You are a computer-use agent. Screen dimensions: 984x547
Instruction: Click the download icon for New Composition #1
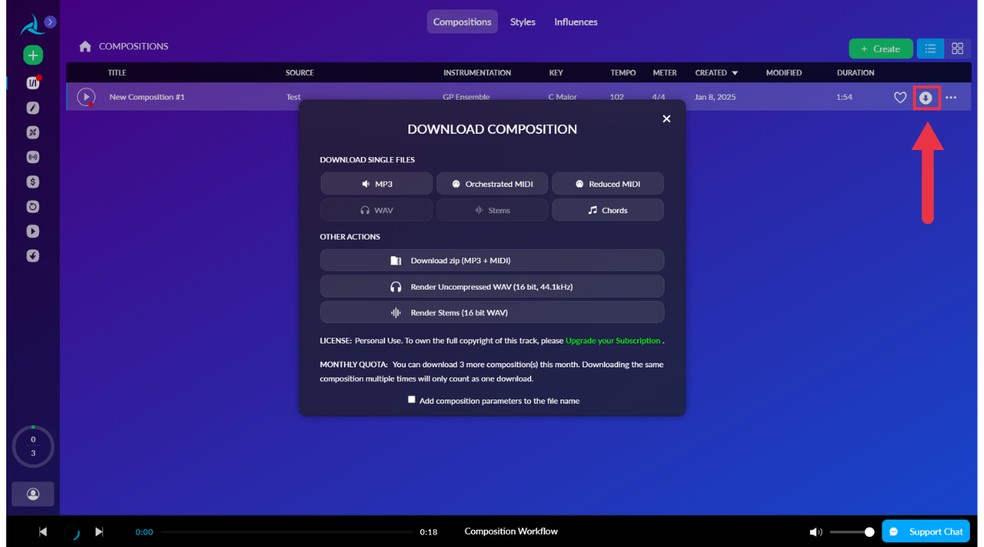coord(926,98)
